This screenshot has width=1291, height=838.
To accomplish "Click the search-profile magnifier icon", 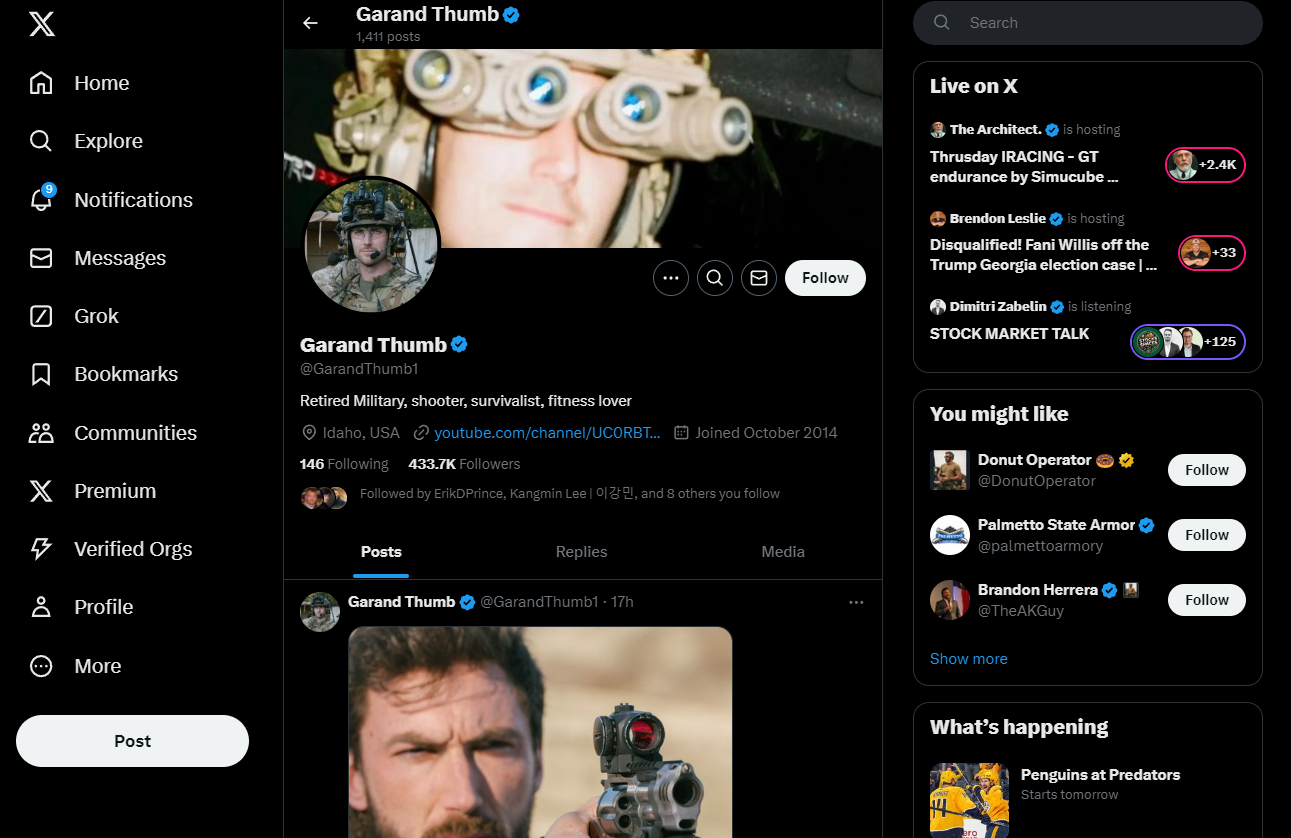I will click(714, 278).
